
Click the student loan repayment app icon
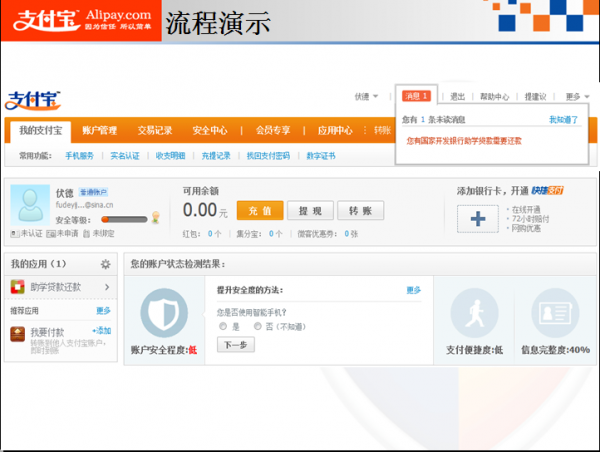point(17,288)
